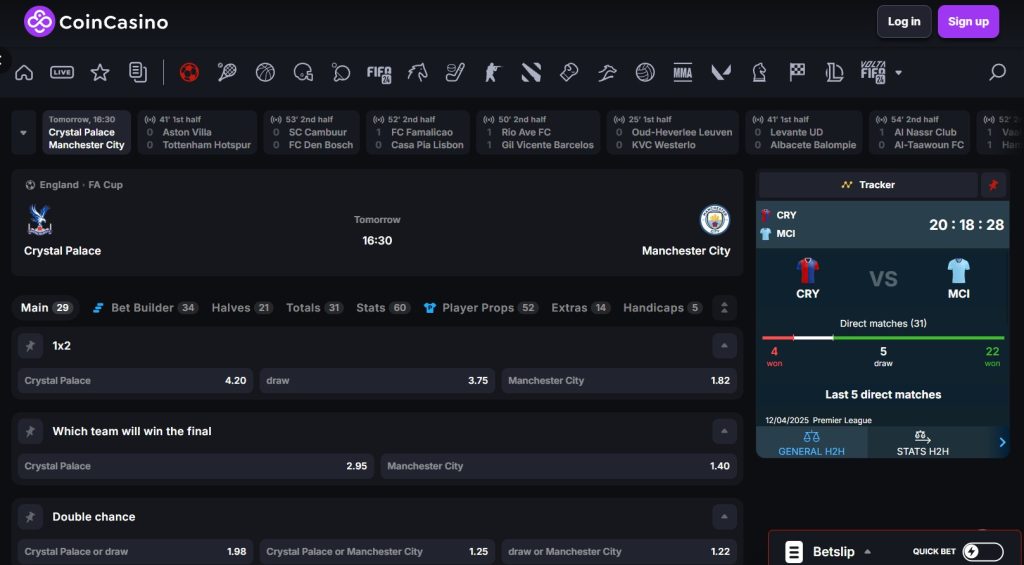Open Aston Villa vs Tottenham live match
This screenshot has width=1024, height=565.
(198, 133)
